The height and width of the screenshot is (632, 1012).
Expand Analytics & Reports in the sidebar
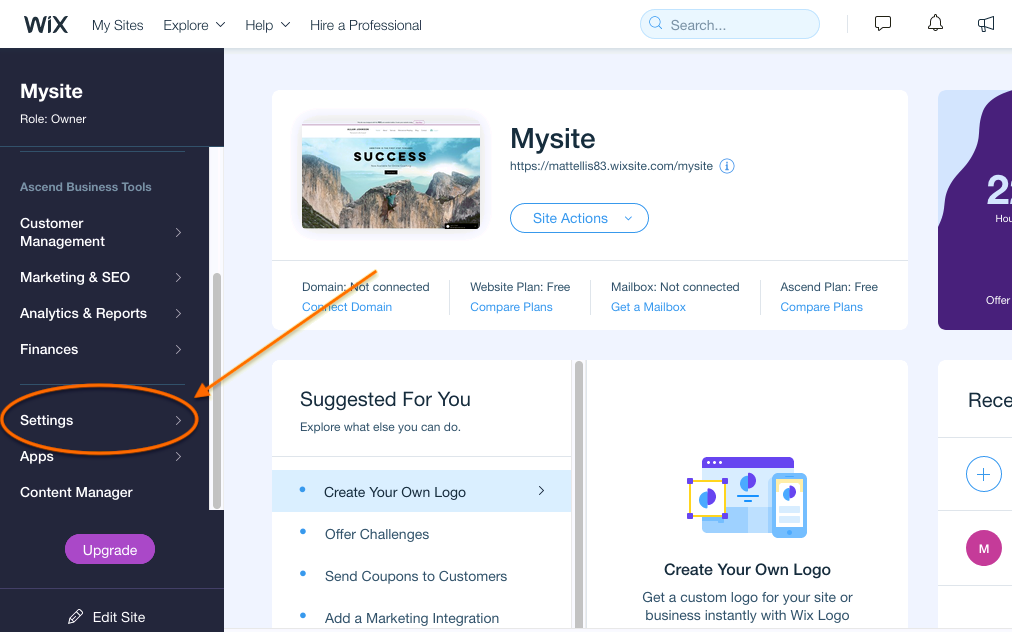(x=101, y=313)
